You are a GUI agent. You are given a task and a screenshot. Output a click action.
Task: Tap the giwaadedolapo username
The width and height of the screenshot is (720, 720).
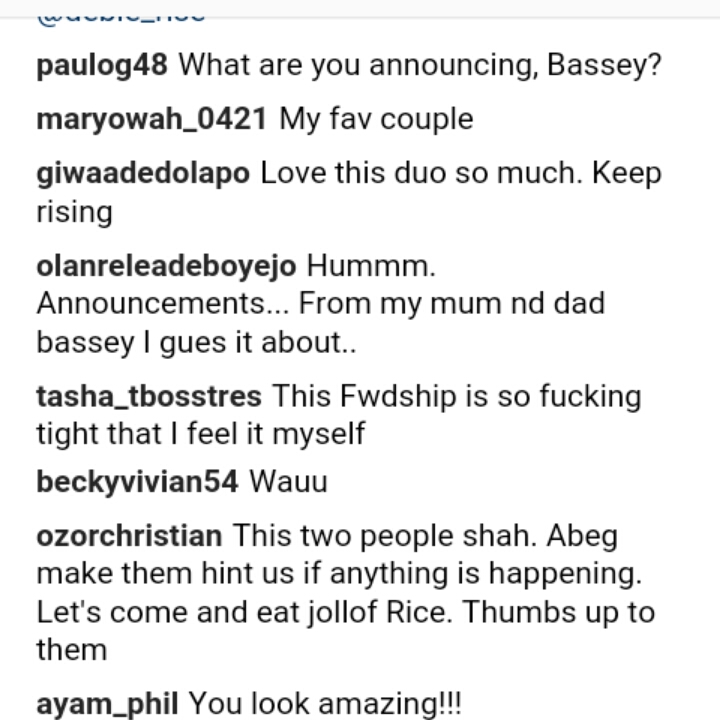click(143, 173)
